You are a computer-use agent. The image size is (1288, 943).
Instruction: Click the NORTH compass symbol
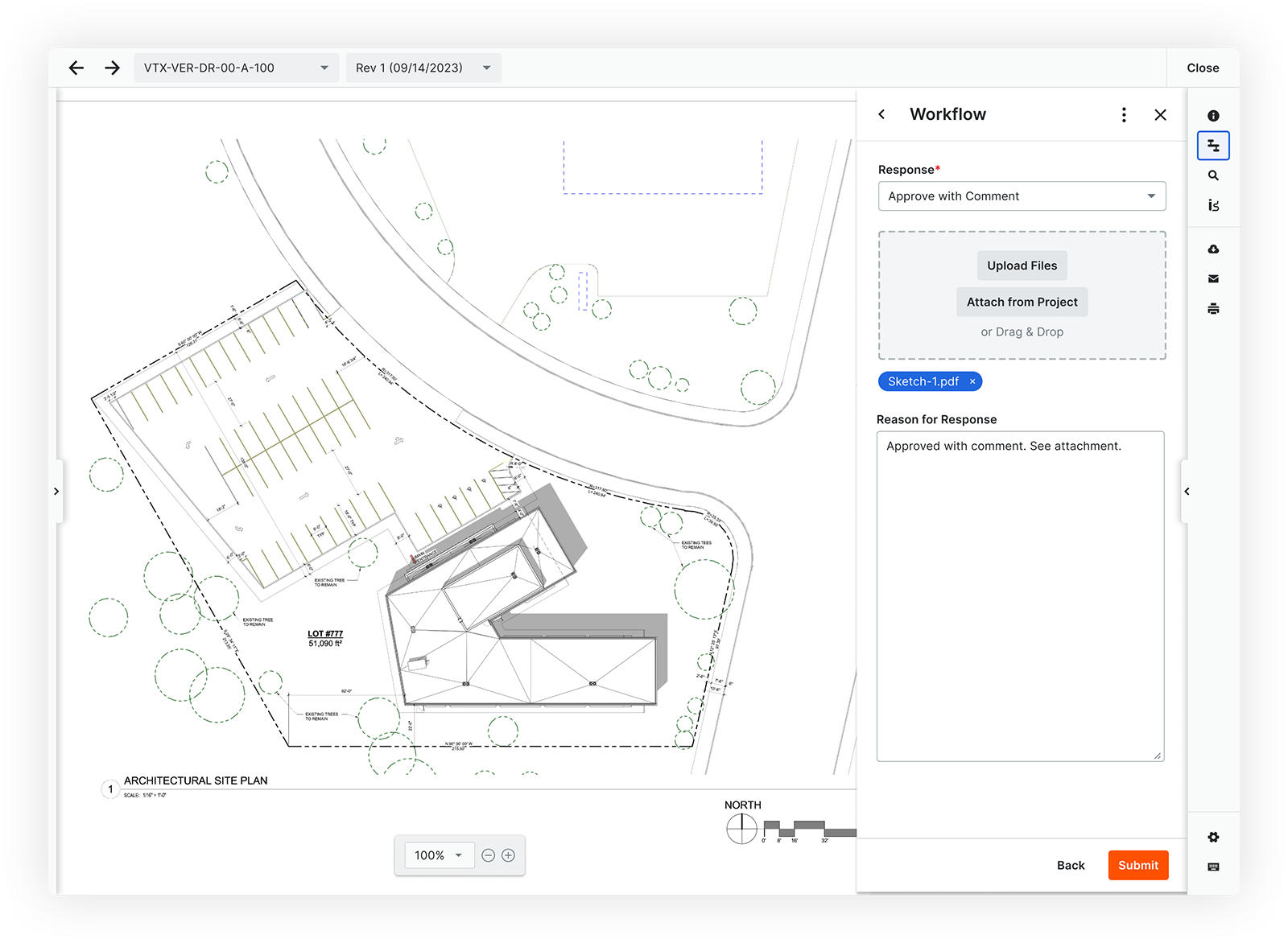(x=742, y=828)
